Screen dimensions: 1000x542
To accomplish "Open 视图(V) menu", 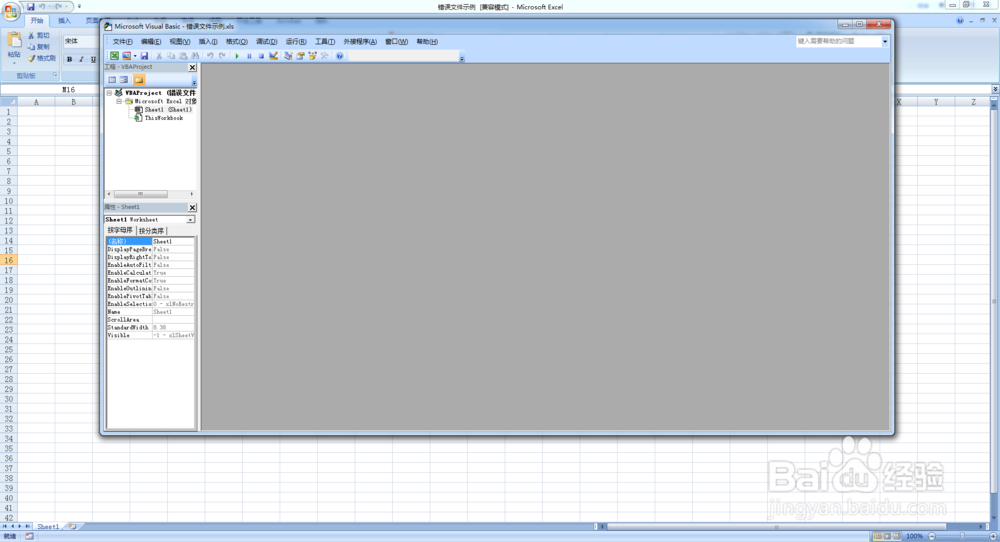I will (180, 41).
